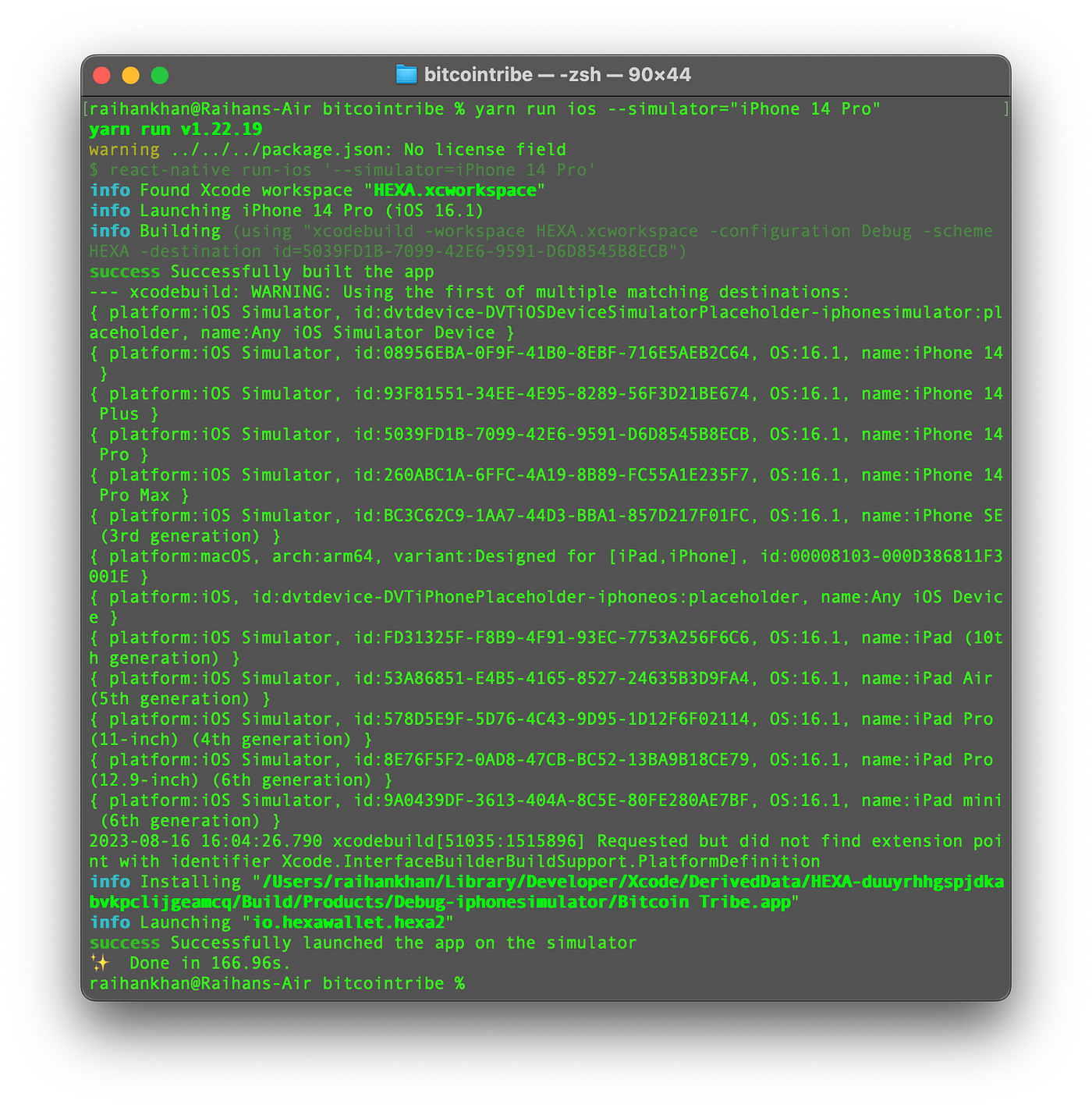Minimize the terminal with the yellow button
Image resolution: width=1092 pixels, height=1108 pixels.
[130, 75]
